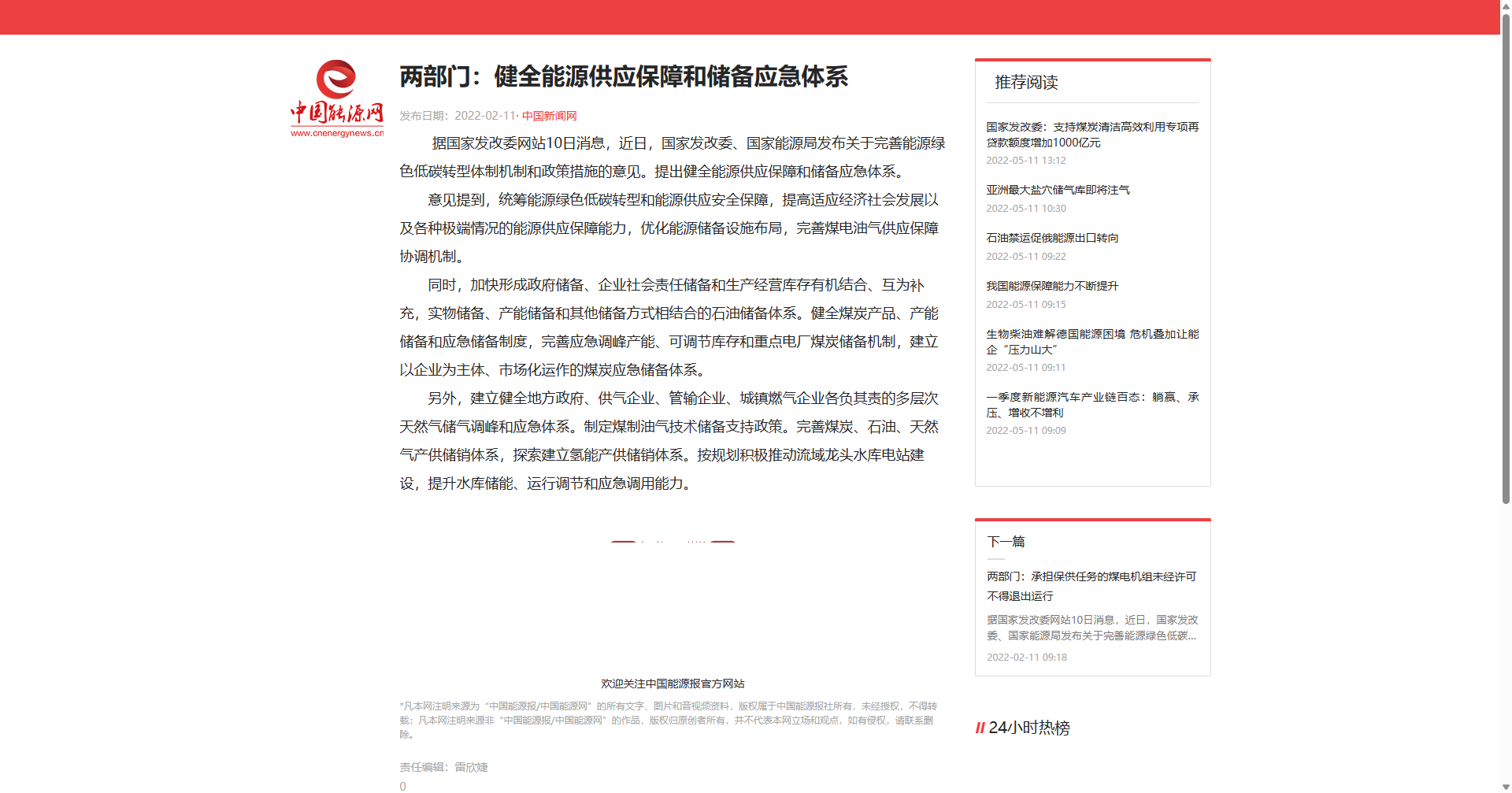The width and height of the screenshot is (1512, 793).
Task: Click the 下一篇 section heading
Action: 1006,542
